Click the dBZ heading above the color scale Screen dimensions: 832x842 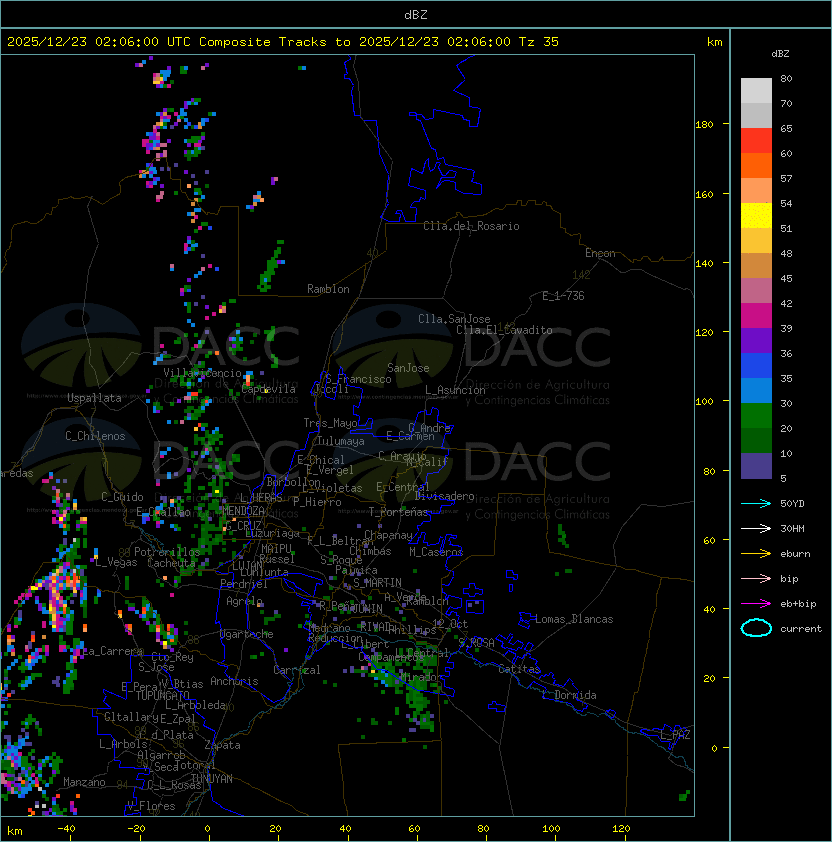[x=780, y=54]
